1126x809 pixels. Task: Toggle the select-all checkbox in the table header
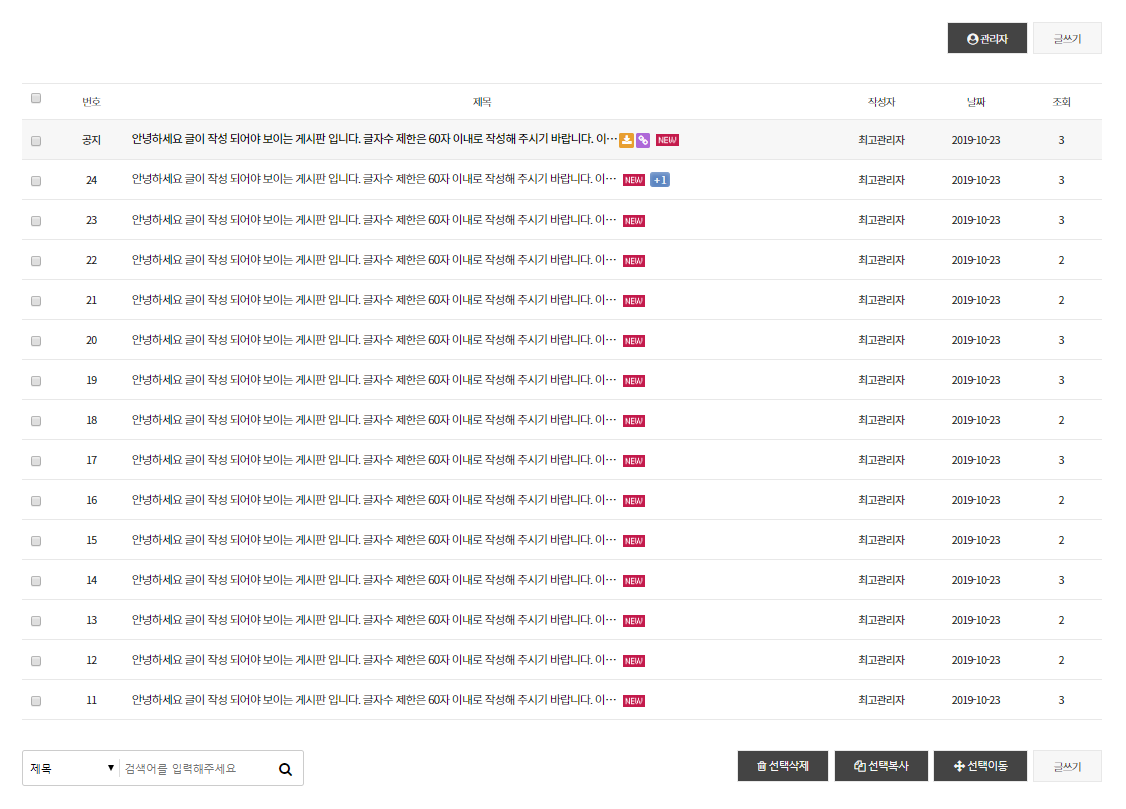click(36, 98)
